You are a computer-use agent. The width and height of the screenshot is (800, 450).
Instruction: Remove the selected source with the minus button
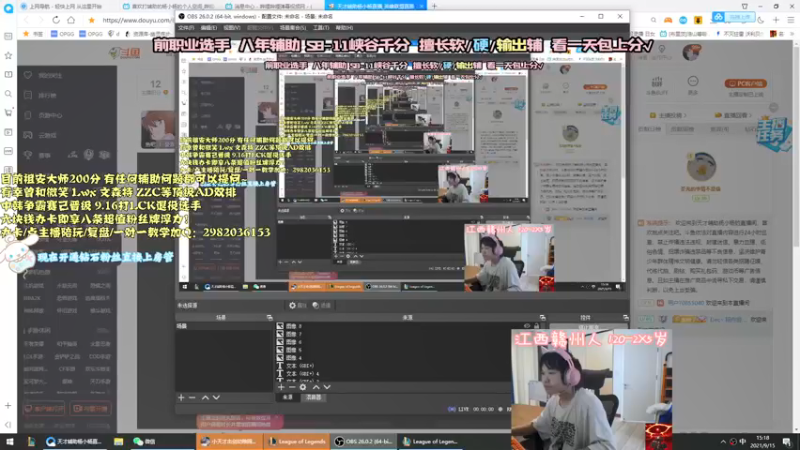(292, 387)
